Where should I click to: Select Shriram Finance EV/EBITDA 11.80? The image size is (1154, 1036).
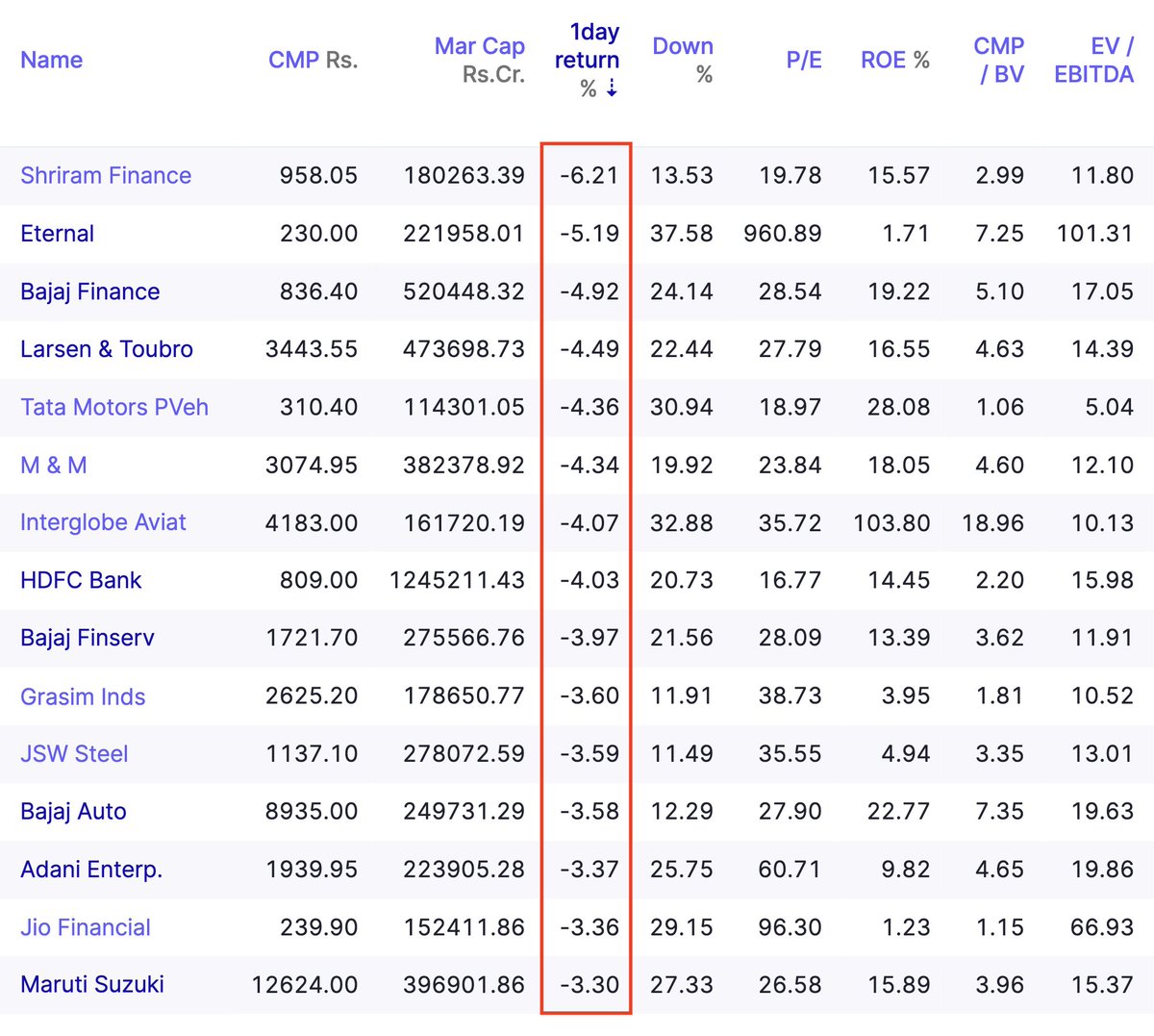click(x=1102, y=175)
